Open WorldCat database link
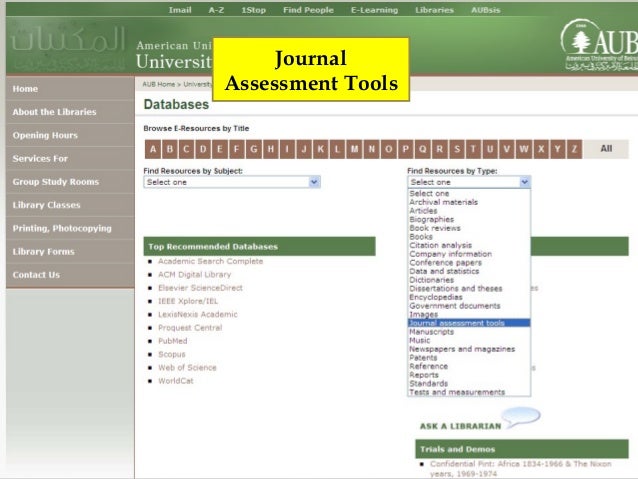Screen dimensions: 638x479 (176, 381)
